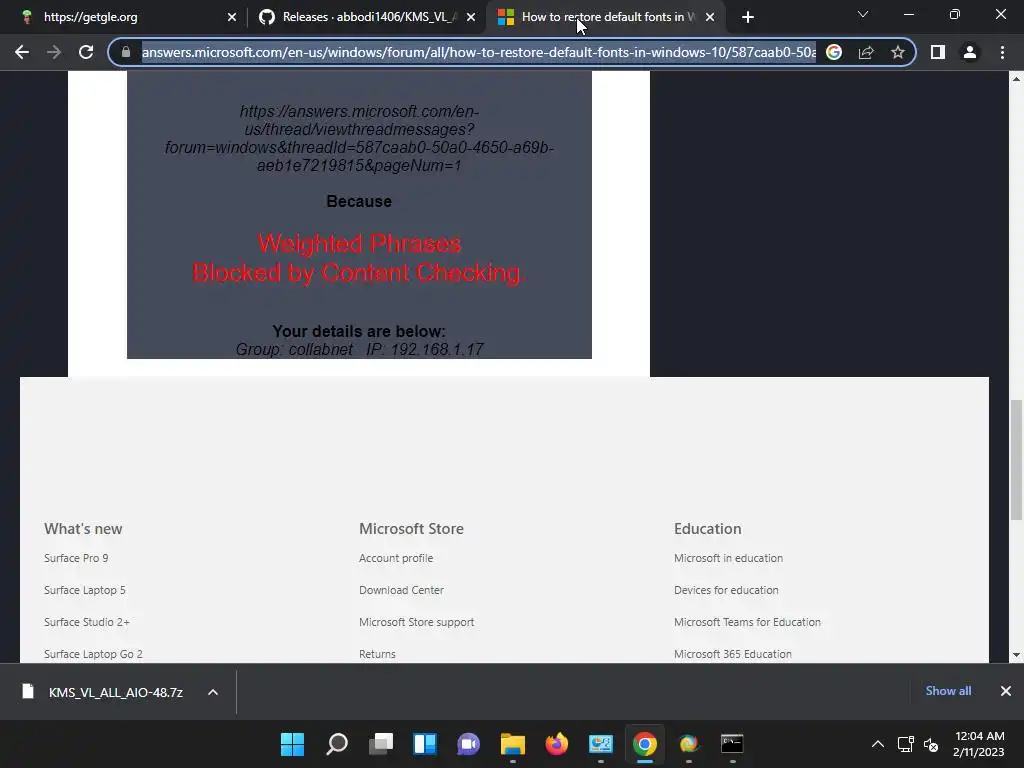Share this page icon

(x=866, y=52)
